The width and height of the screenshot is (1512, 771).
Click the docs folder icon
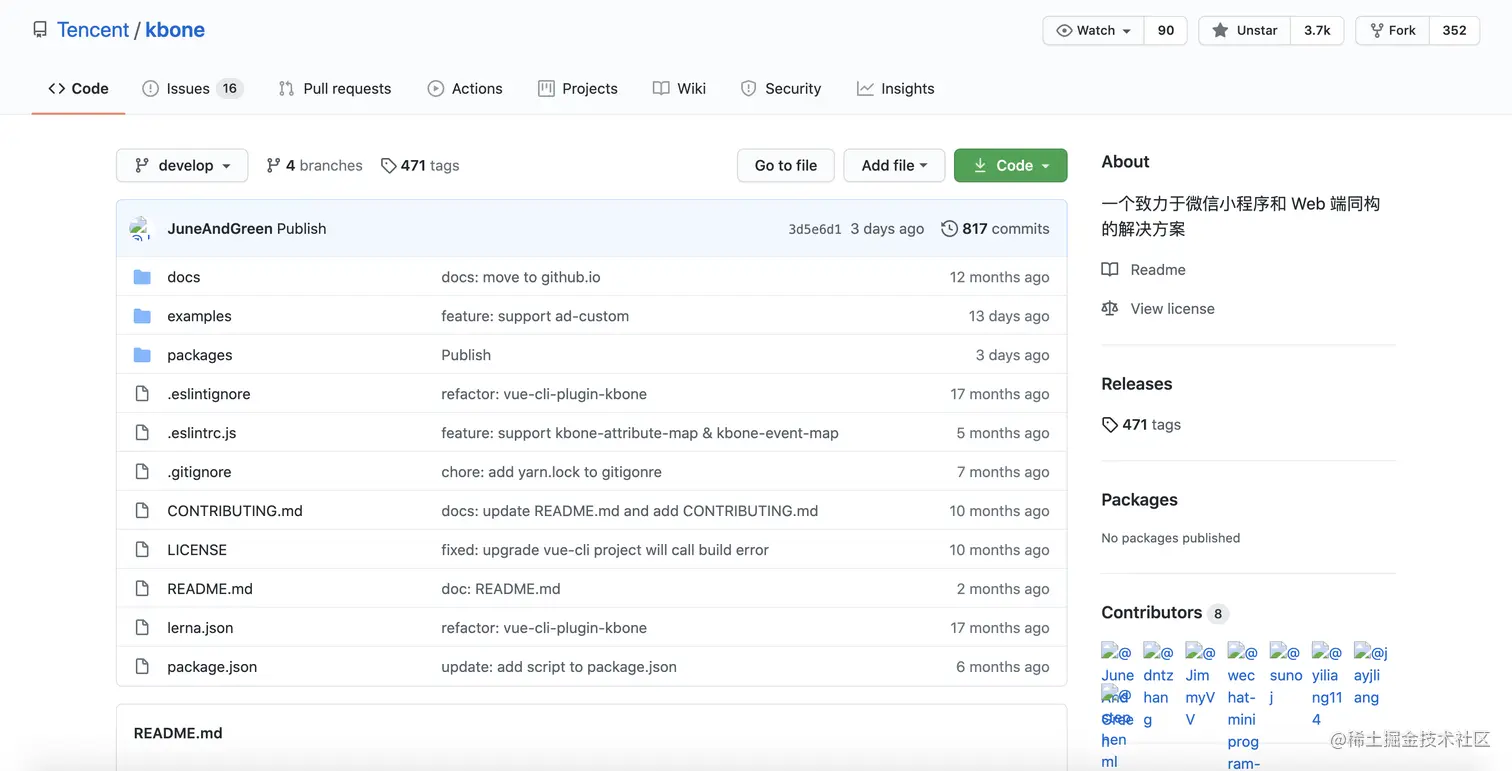coord(142,277)
